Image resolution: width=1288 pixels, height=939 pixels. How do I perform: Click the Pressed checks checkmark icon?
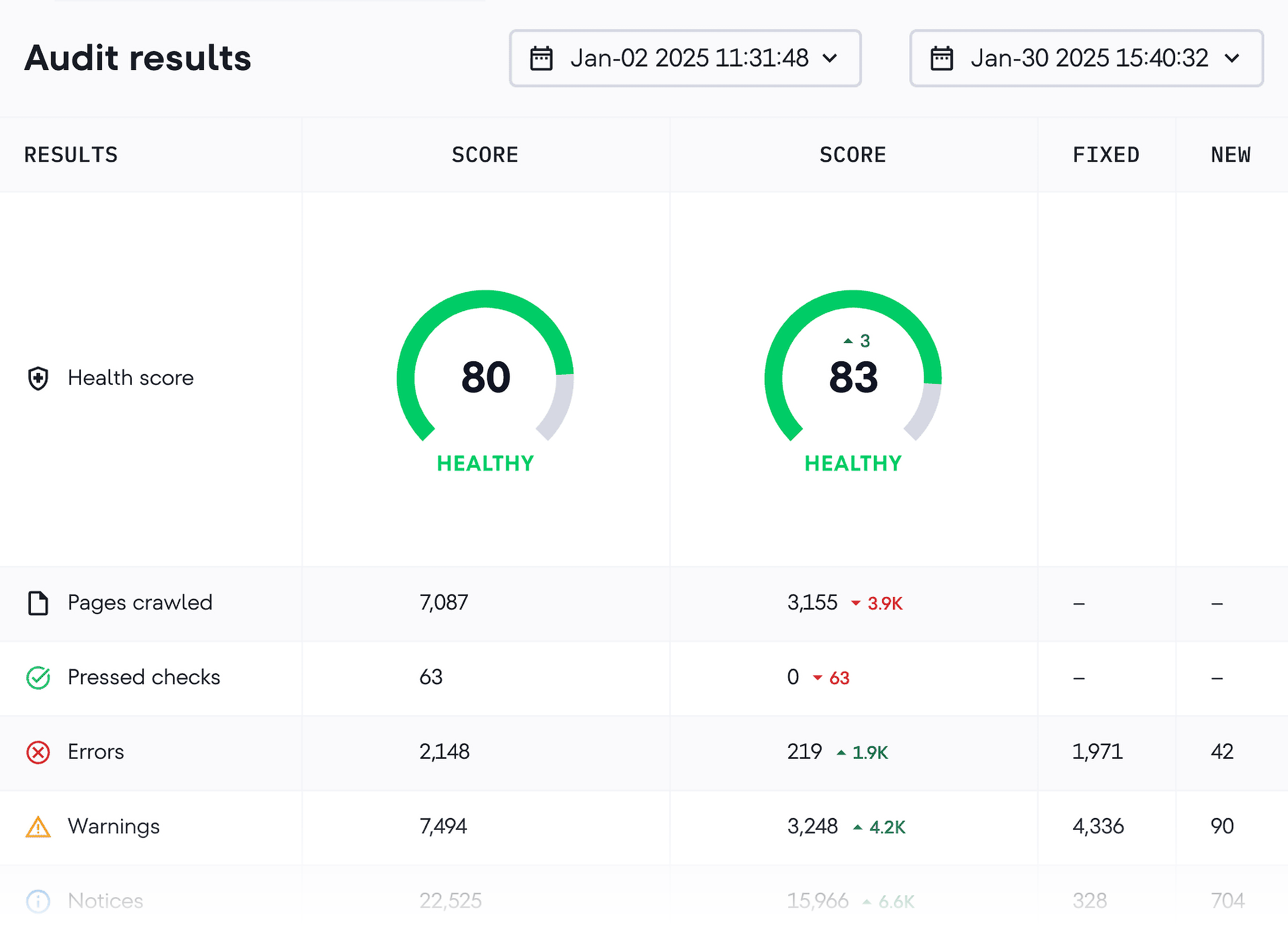(x=38, y=677)
